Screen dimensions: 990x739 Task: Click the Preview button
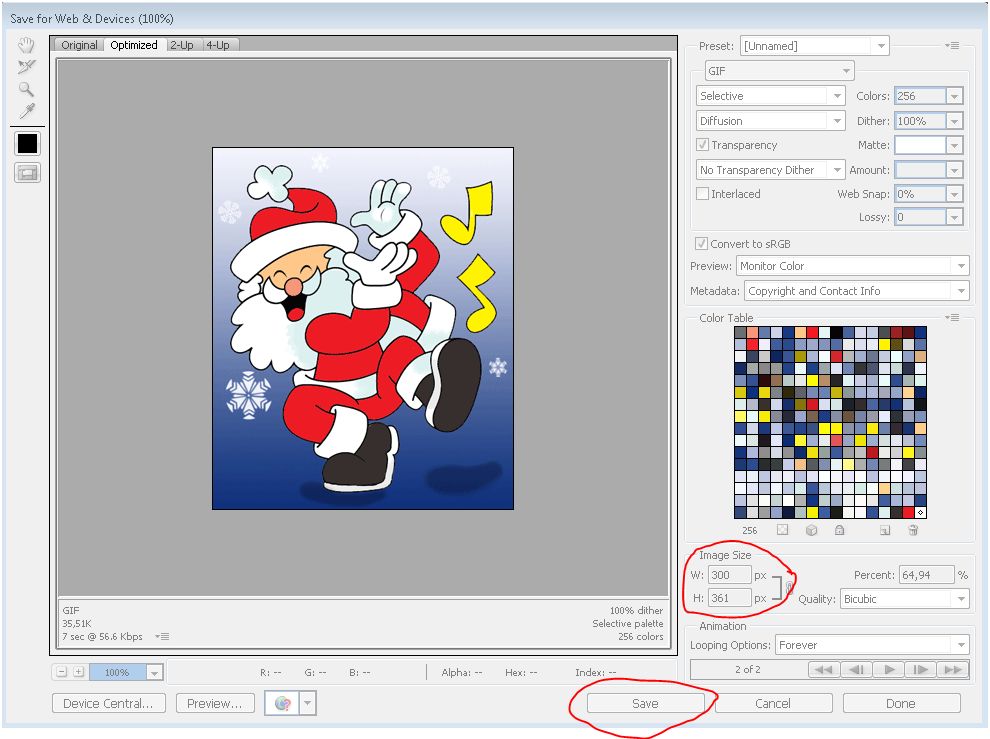[x=215, y=703]
